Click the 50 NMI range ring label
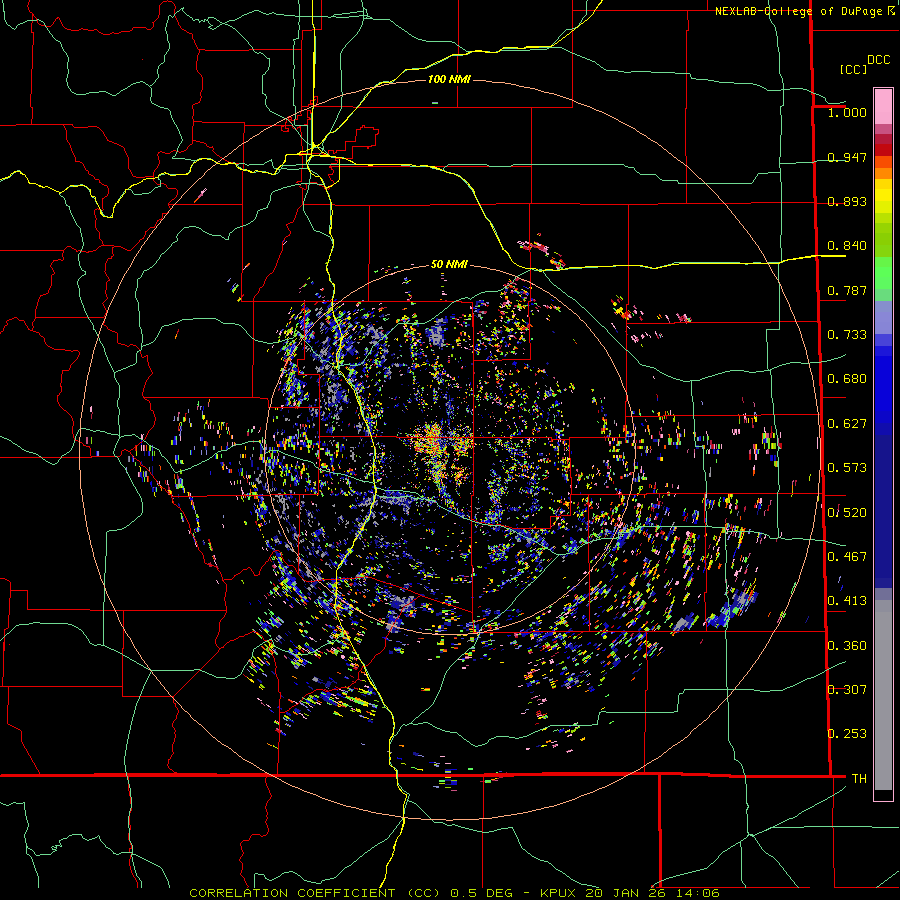Viewport: 900px width, 900px height. [449, 265]
